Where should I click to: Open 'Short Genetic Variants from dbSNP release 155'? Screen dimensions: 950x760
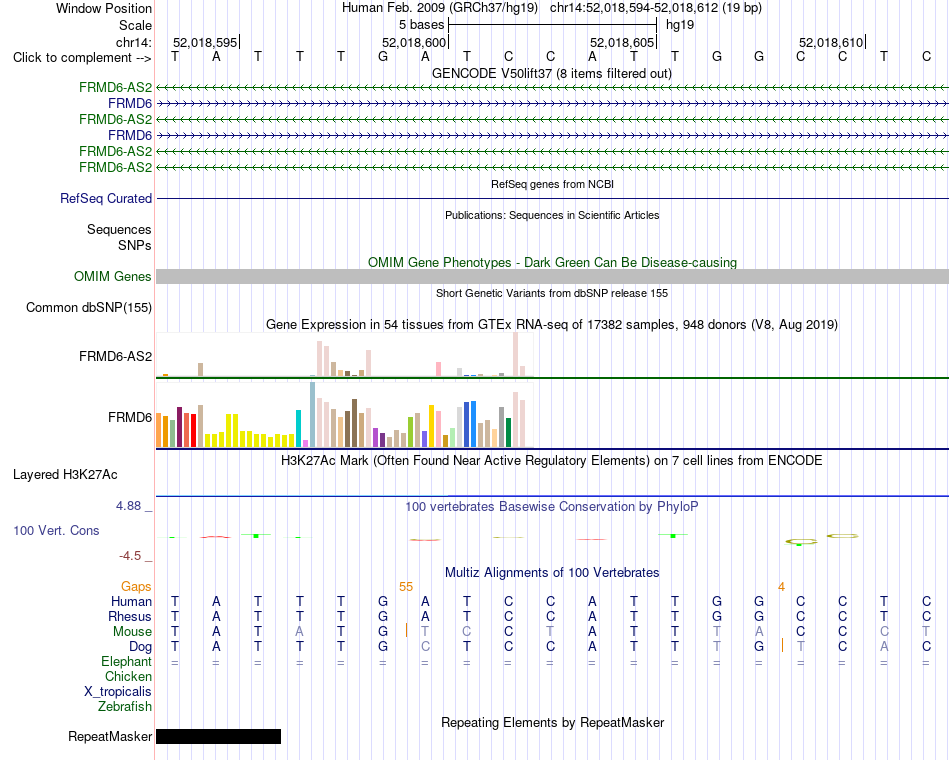(x=552, y=293)
